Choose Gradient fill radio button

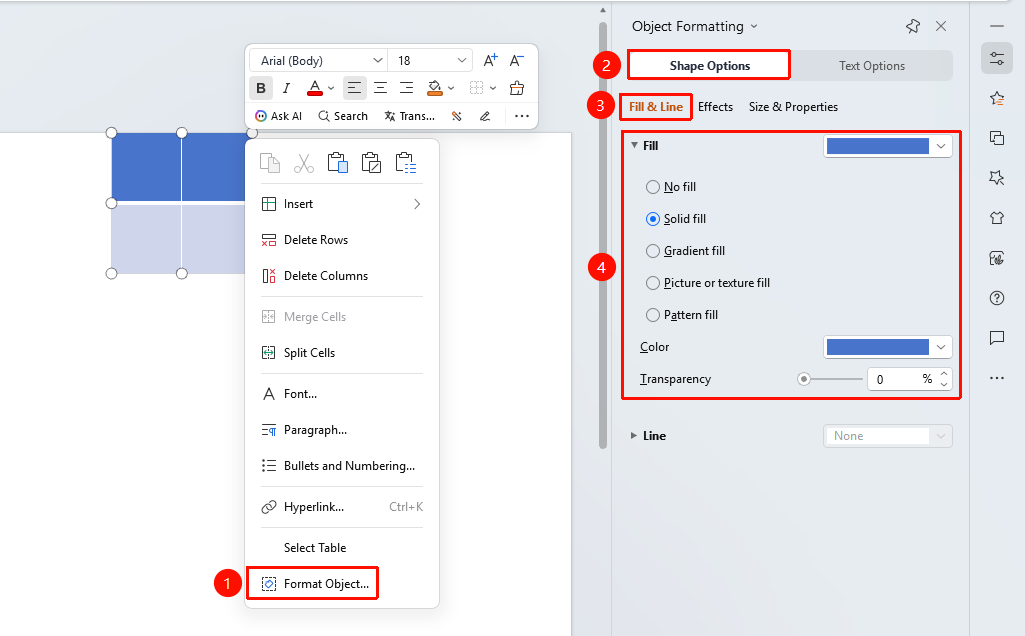(x=652, y=251)
